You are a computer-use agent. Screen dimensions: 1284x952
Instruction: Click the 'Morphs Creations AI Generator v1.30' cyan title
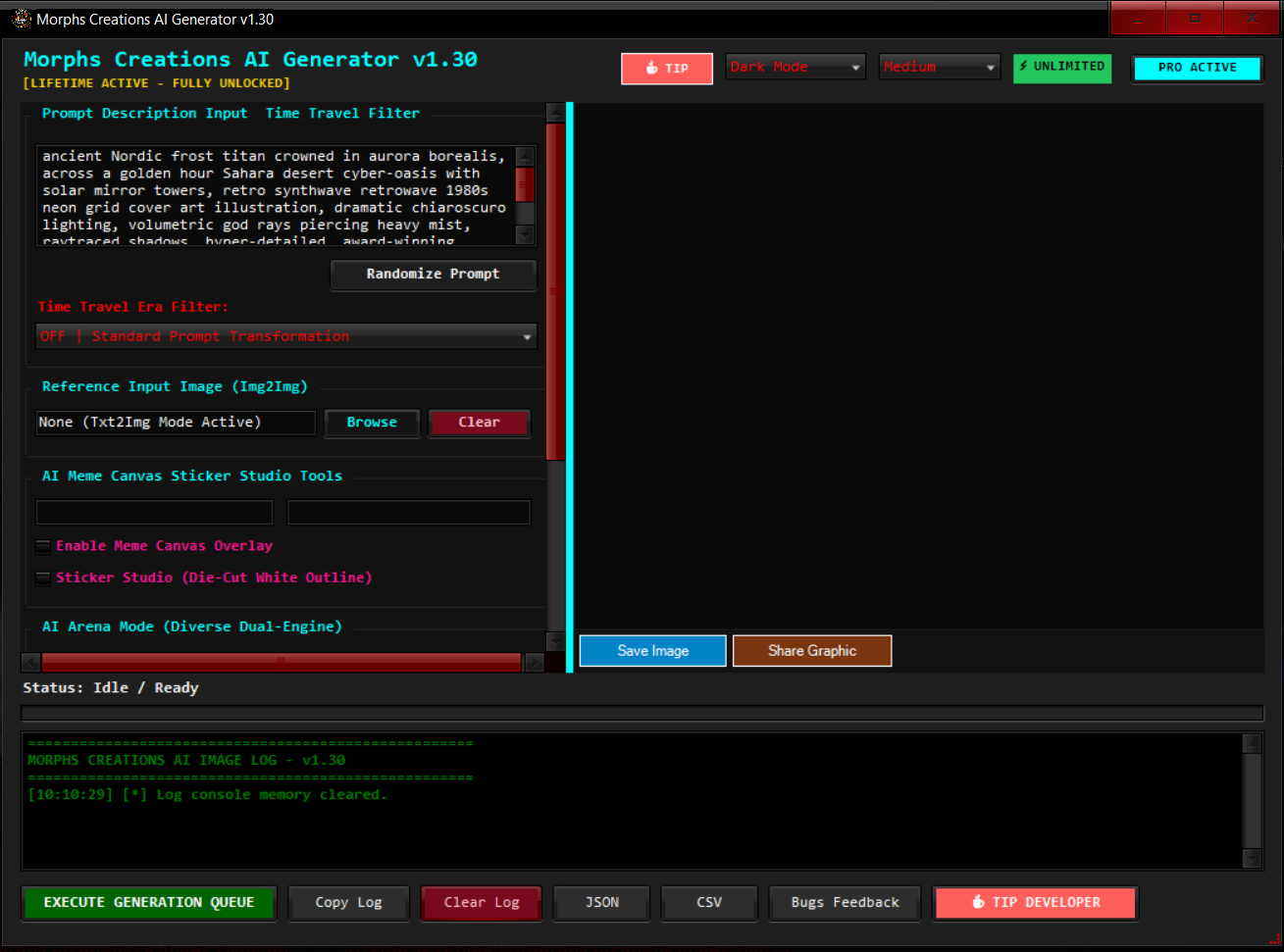pos(250,60)
